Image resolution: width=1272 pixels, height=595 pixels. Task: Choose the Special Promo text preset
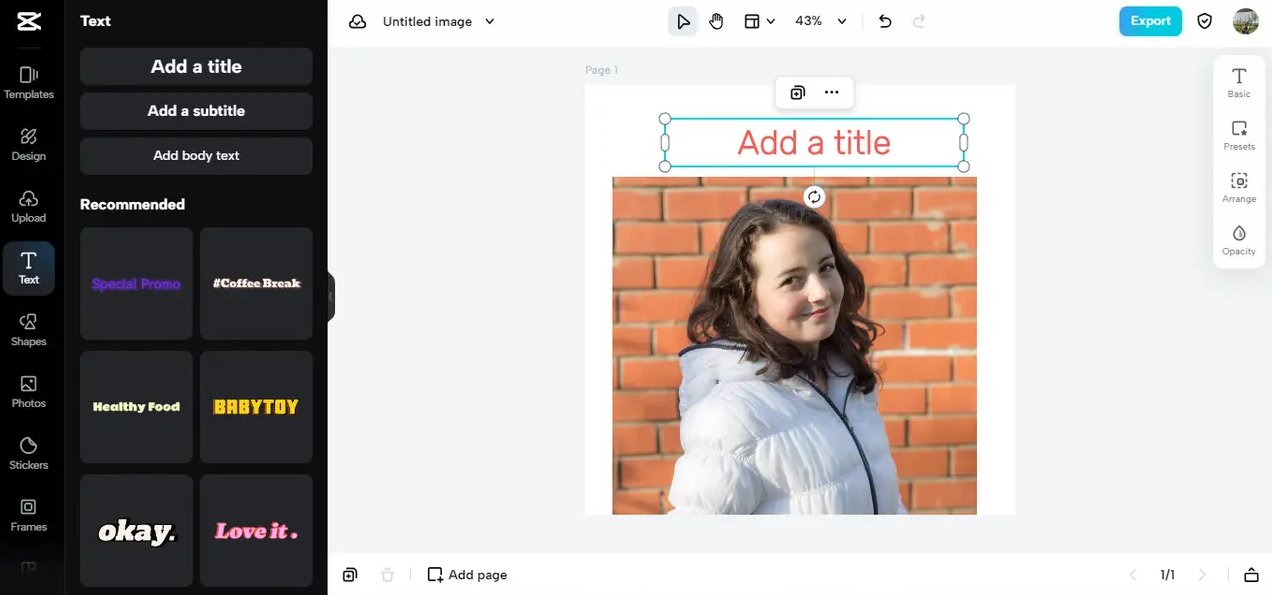coord(136,284)
